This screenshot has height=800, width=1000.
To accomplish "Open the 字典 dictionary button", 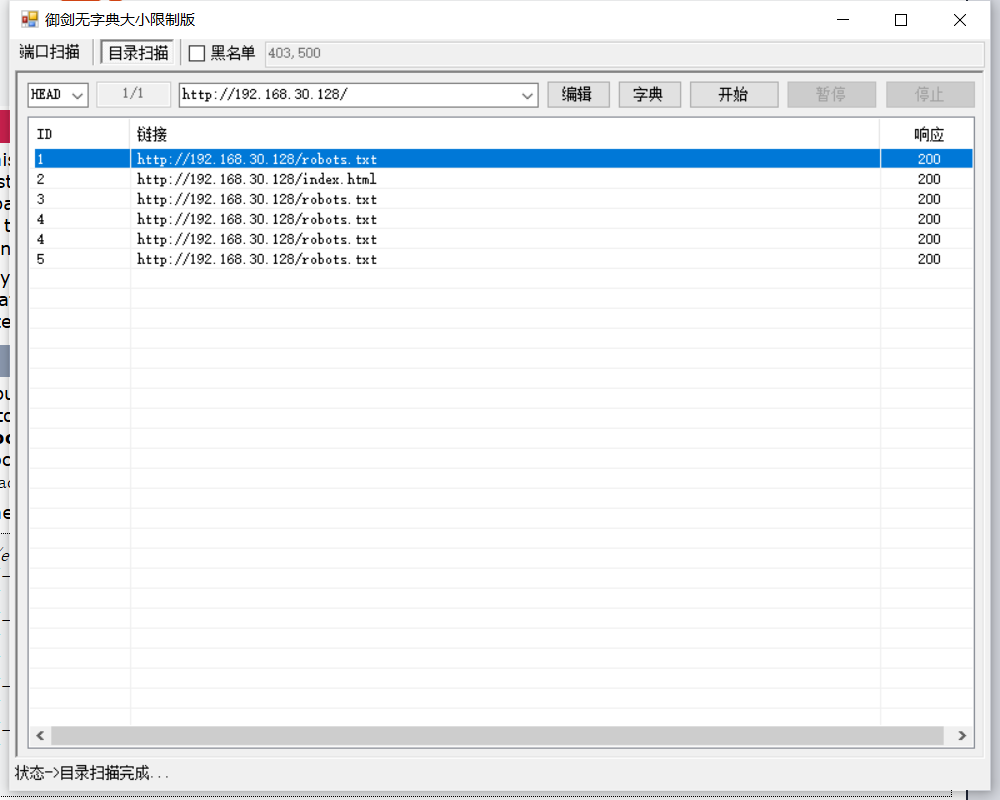I will [649, 94].
